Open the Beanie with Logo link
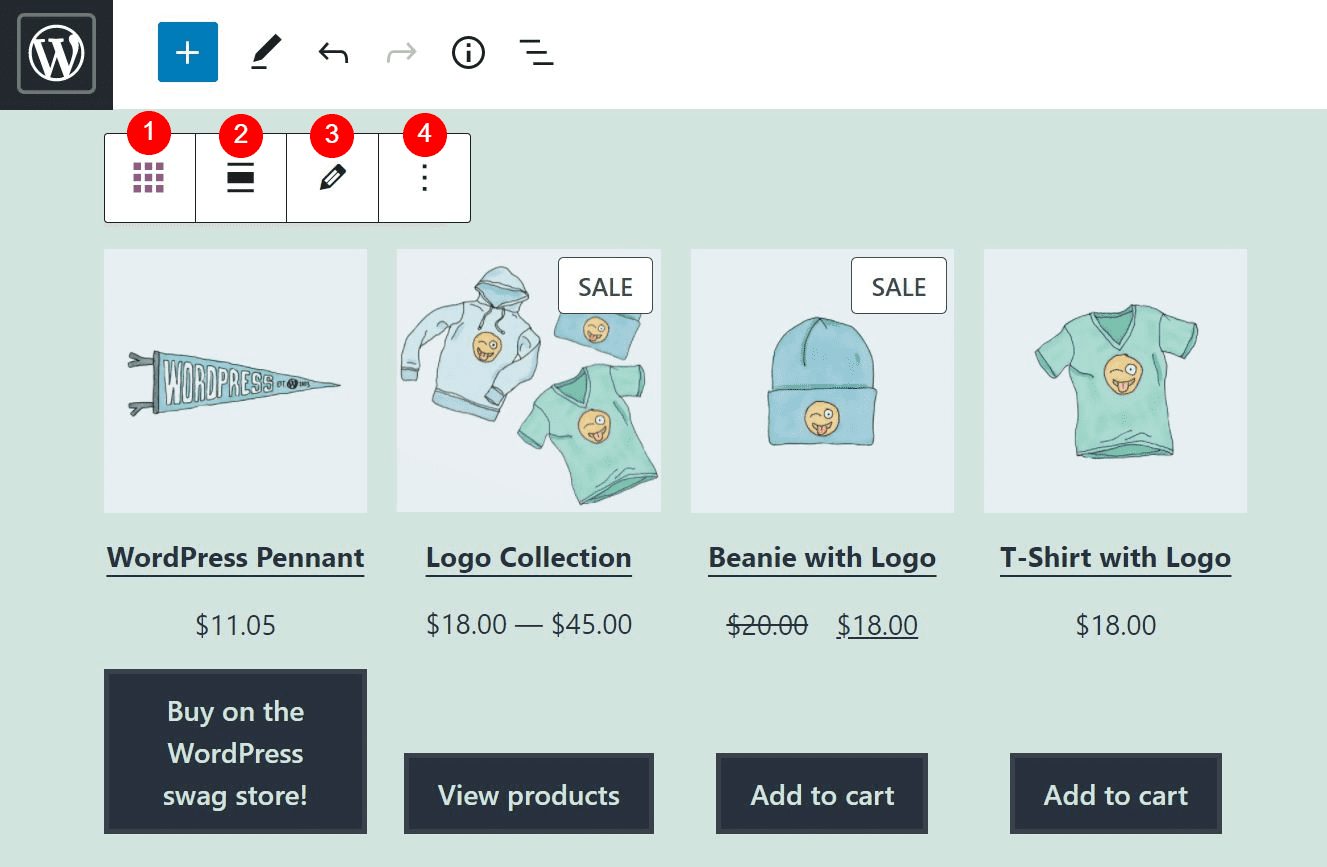Viewport: 1327px width, 867px height. coord(821,558)
